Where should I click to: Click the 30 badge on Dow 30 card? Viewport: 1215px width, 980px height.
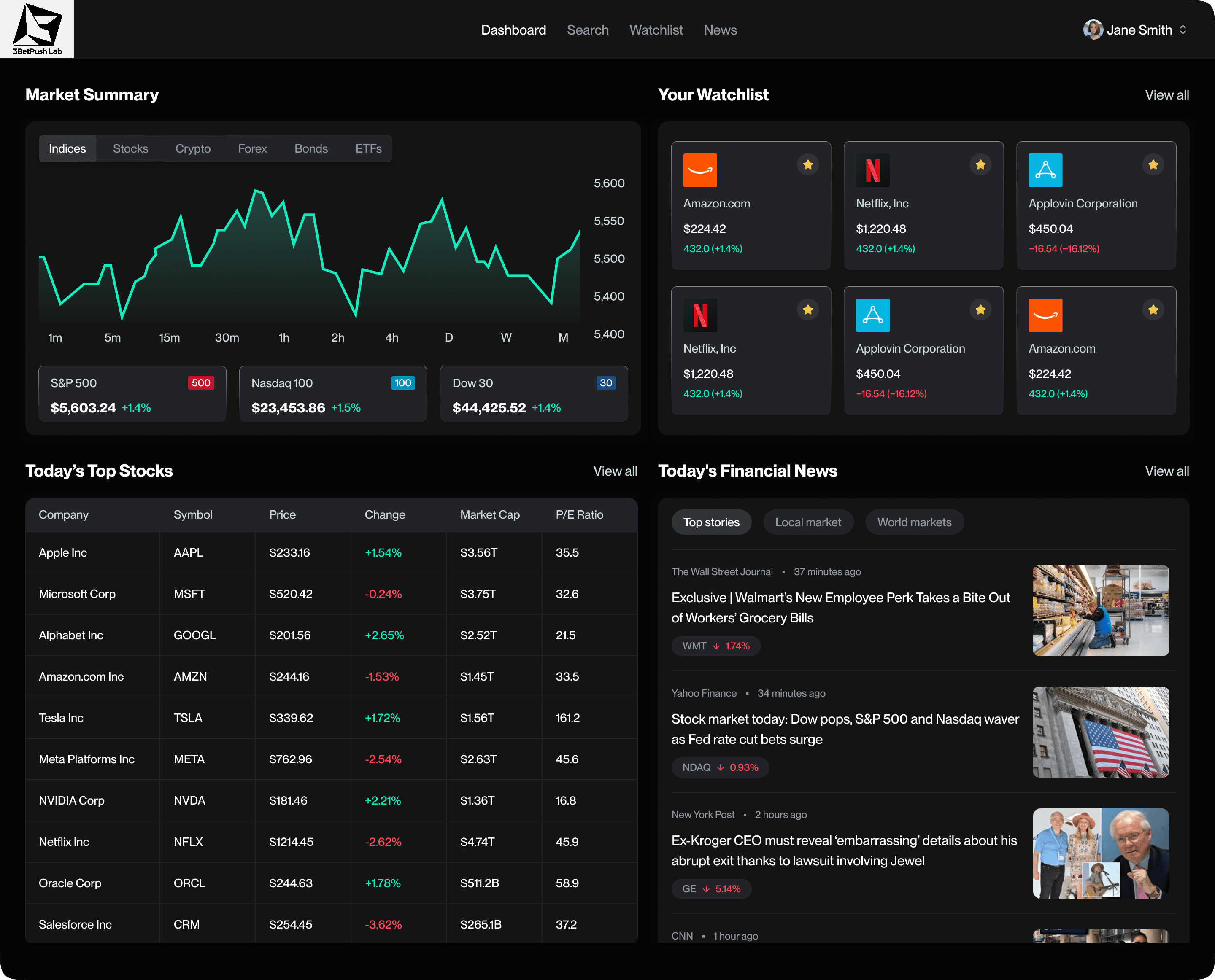(605, 383)
